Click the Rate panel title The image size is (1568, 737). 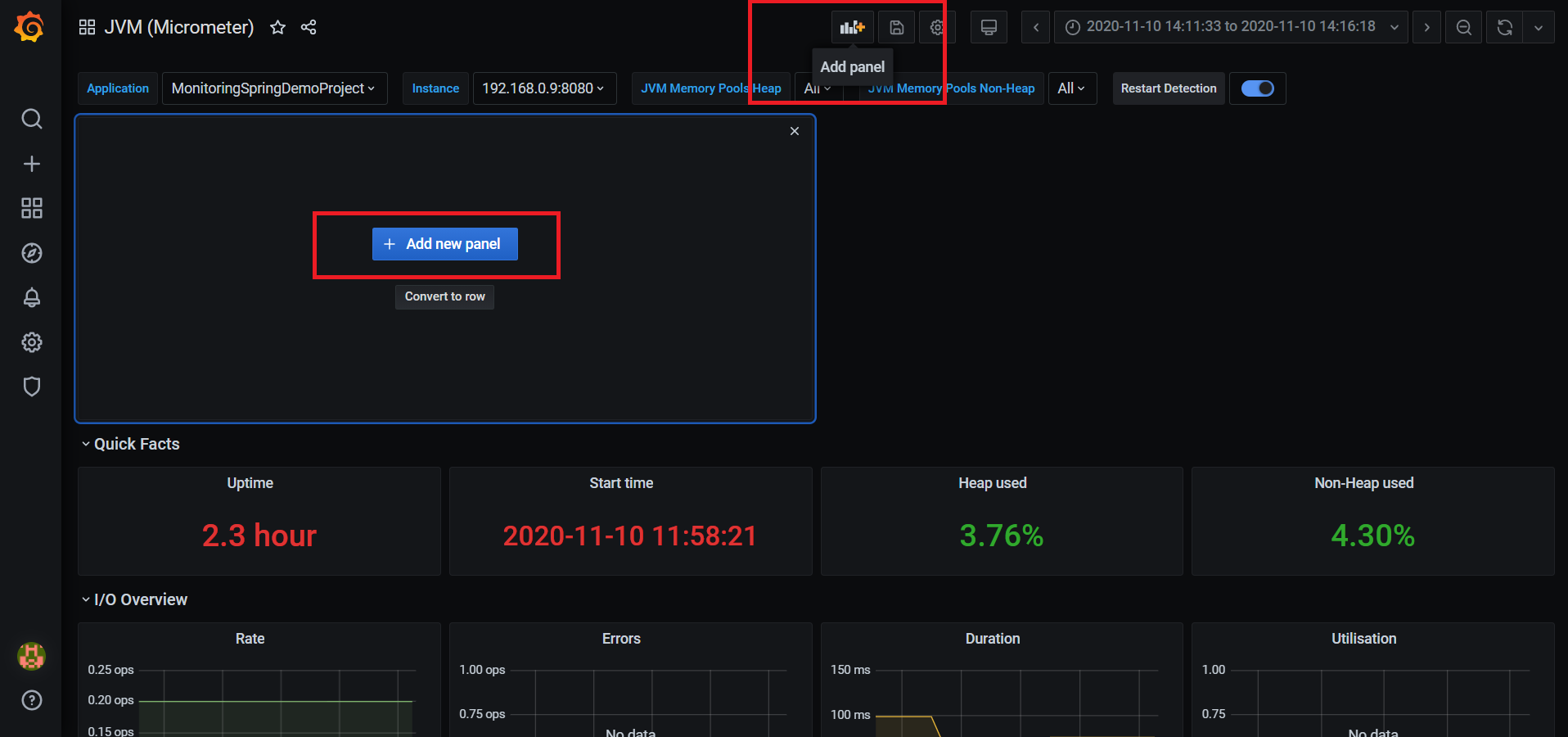[250, 639]
